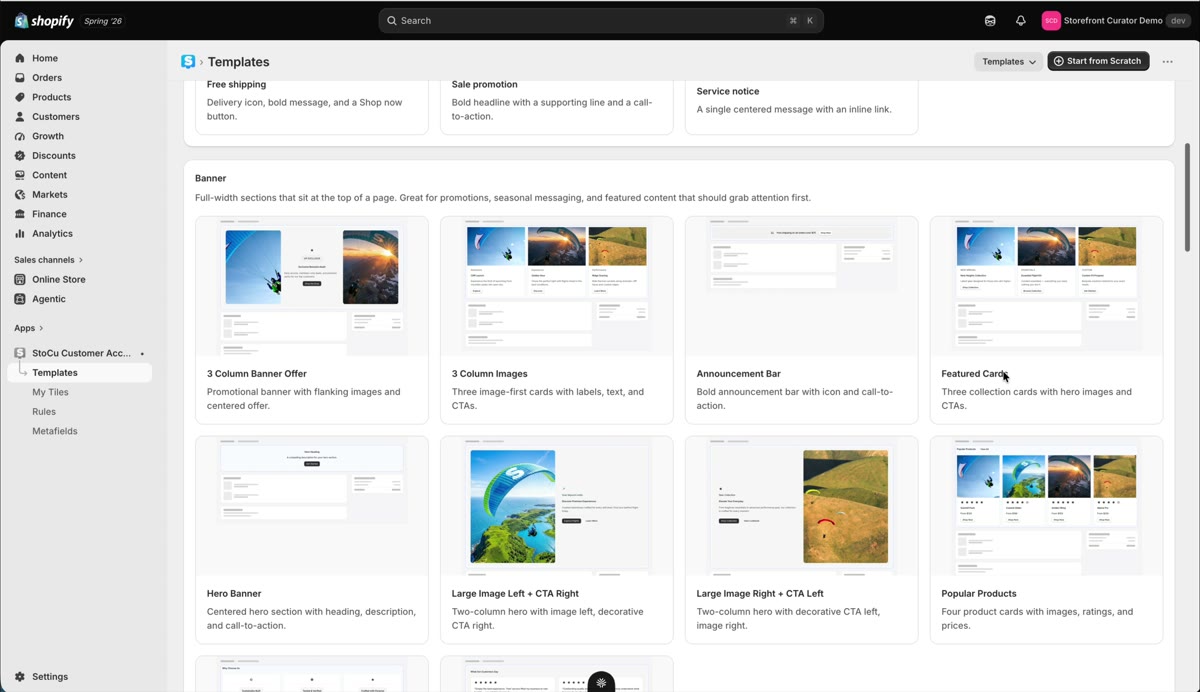Select the Featured Cards template thumbnail

[x=1047, y=286]
